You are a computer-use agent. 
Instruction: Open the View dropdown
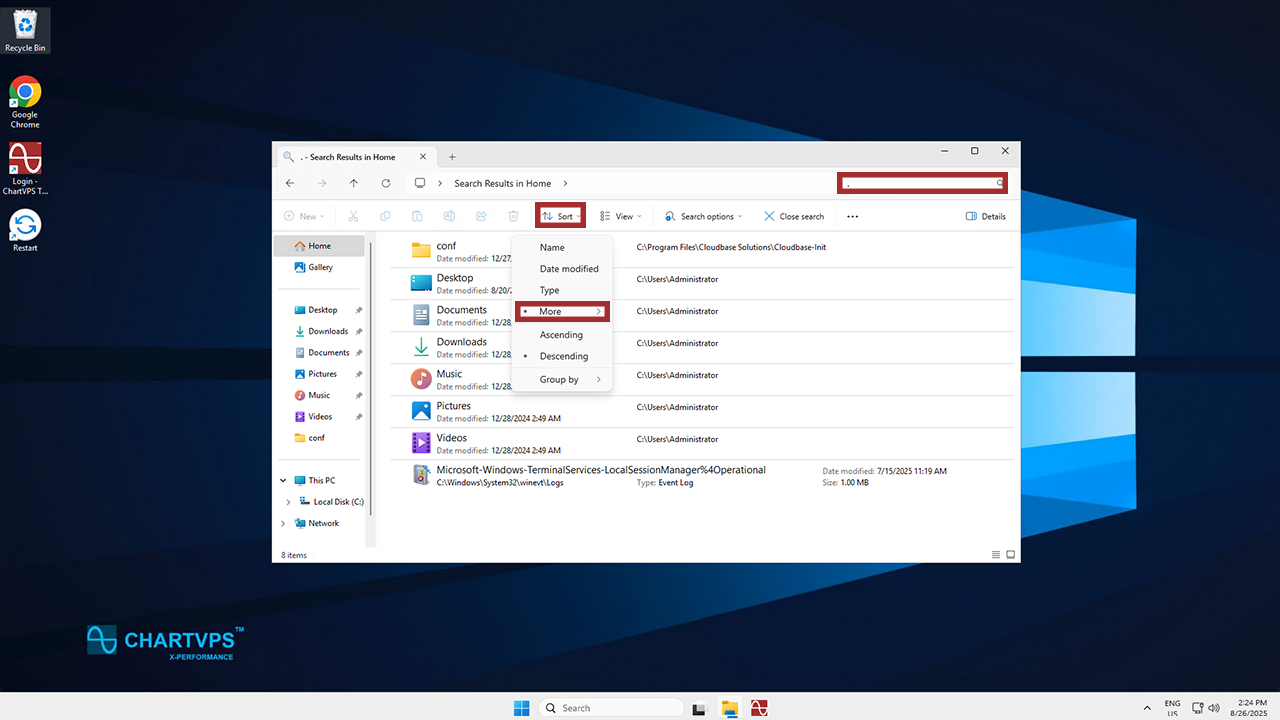622,216
